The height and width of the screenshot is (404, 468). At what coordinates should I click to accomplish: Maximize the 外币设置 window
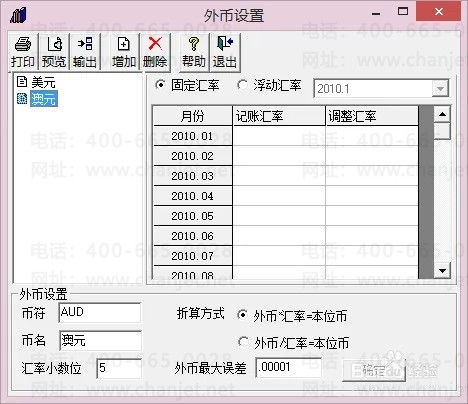[x=403, y=12]
